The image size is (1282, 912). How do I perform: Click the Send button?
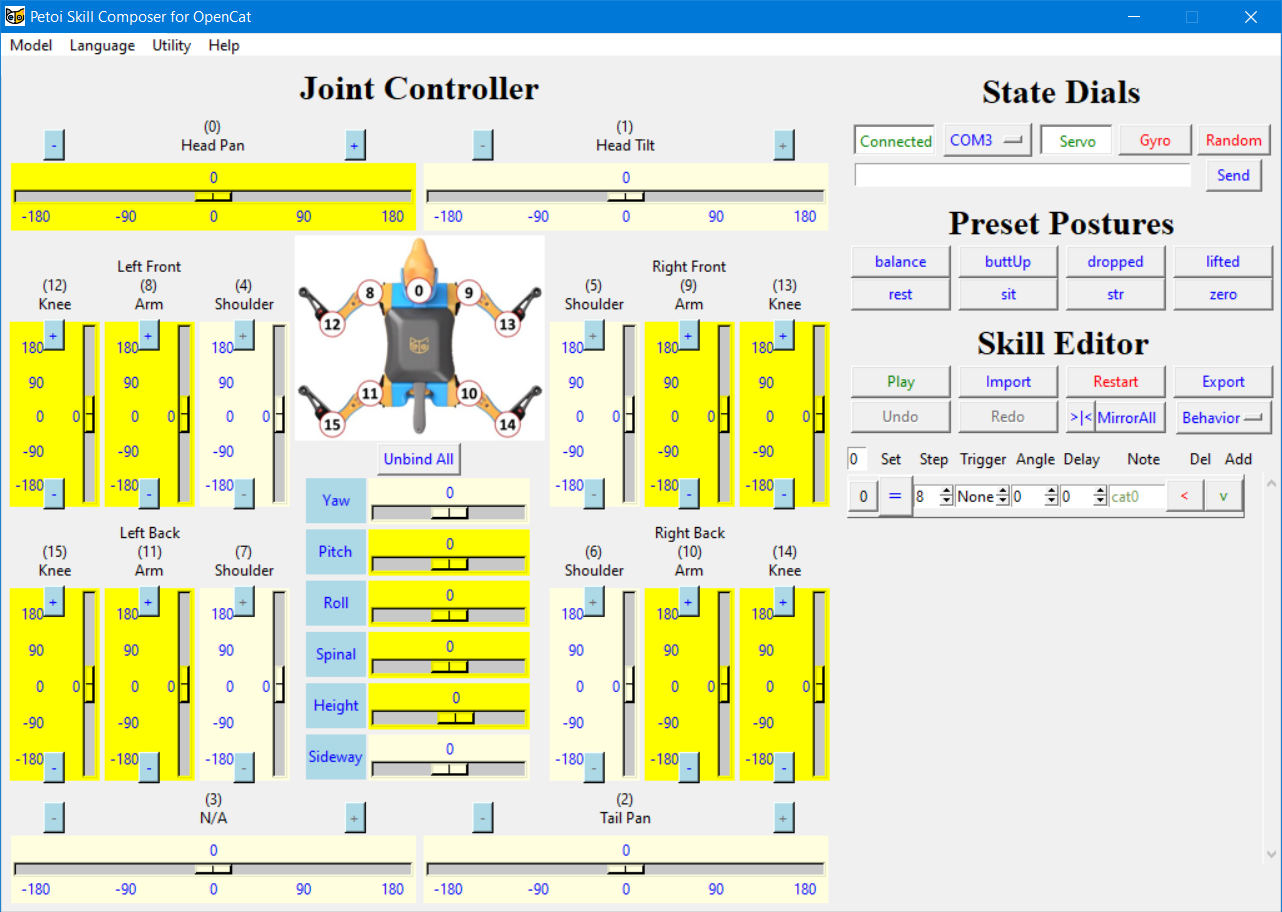click(x=1233, y=175)
